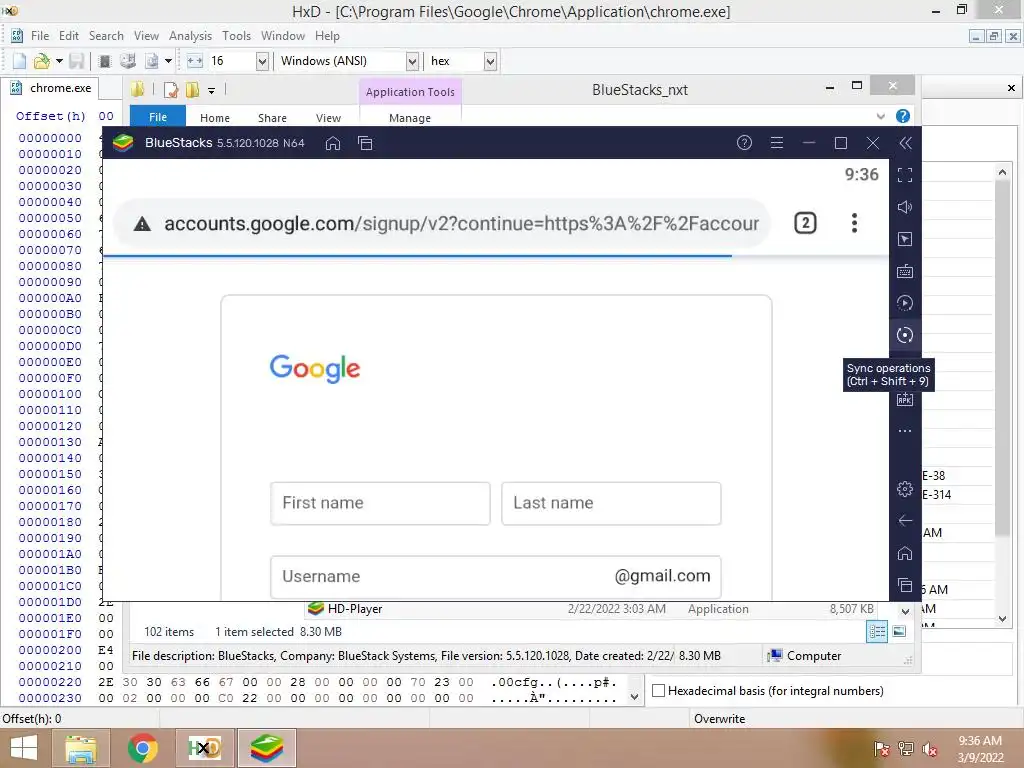Click the Application Tools tab header
Image resolution: width=1024 pixels, height=768 pixels.
tap(410, 92)
